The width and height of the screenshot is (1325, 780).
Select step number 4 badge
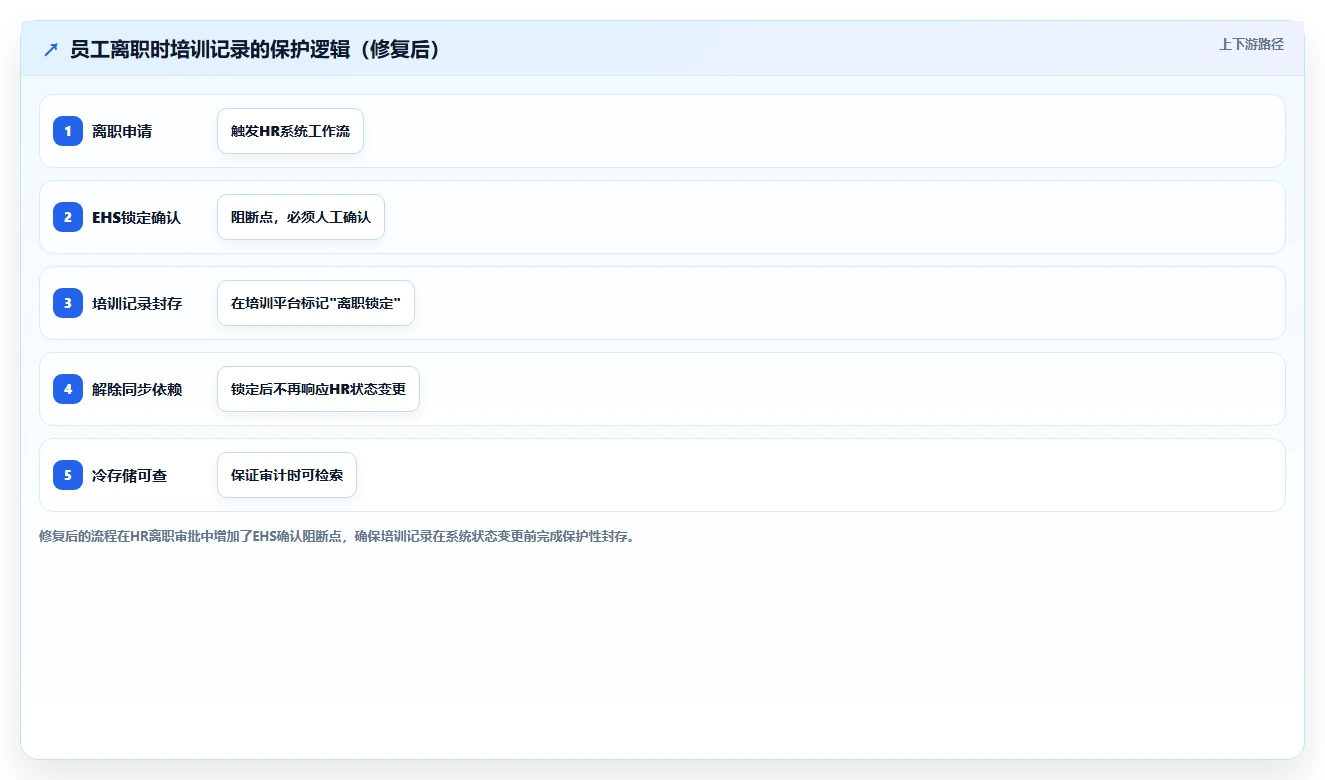click(68, 389)
